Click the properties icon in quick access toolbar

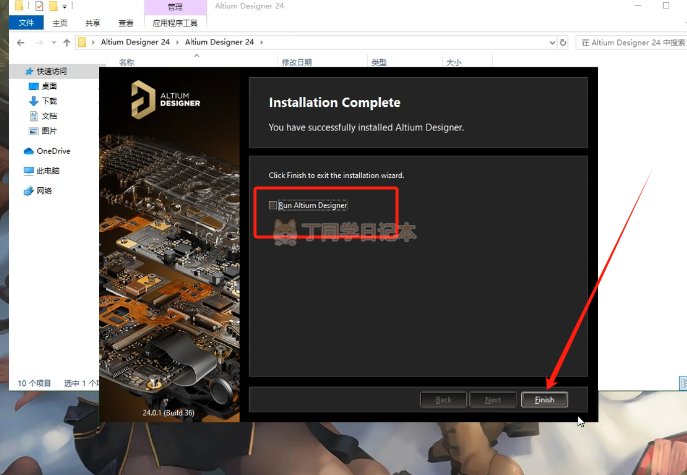point(39,6)
